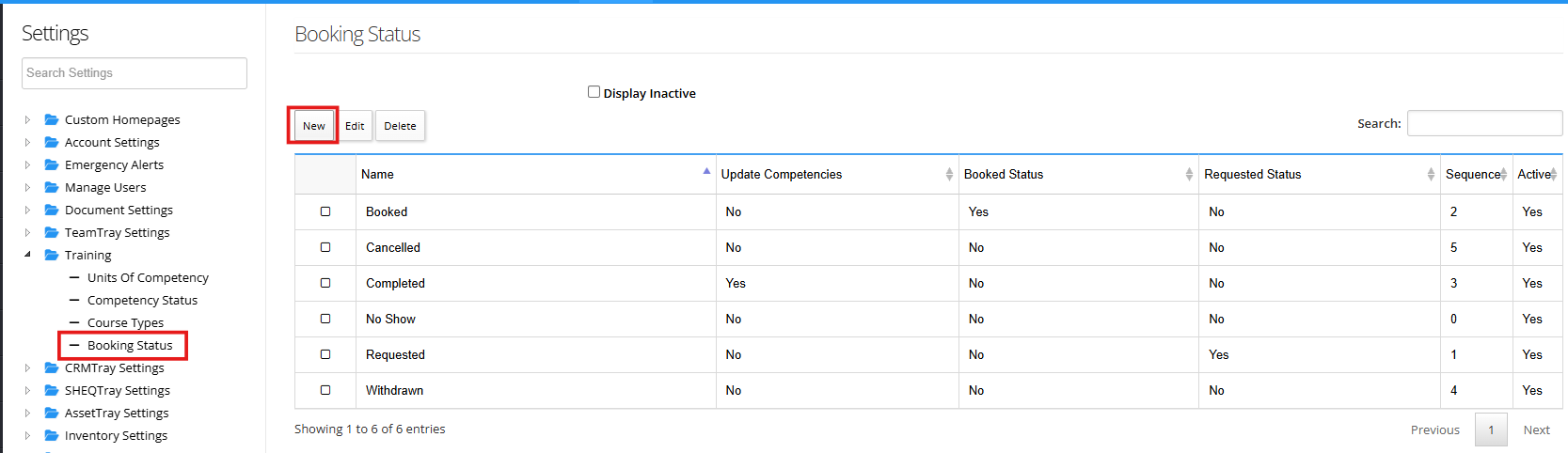Viewport: 1568px width, 453px height.
Task: Focus the Search Settings field
Action: tap(135, 73)
